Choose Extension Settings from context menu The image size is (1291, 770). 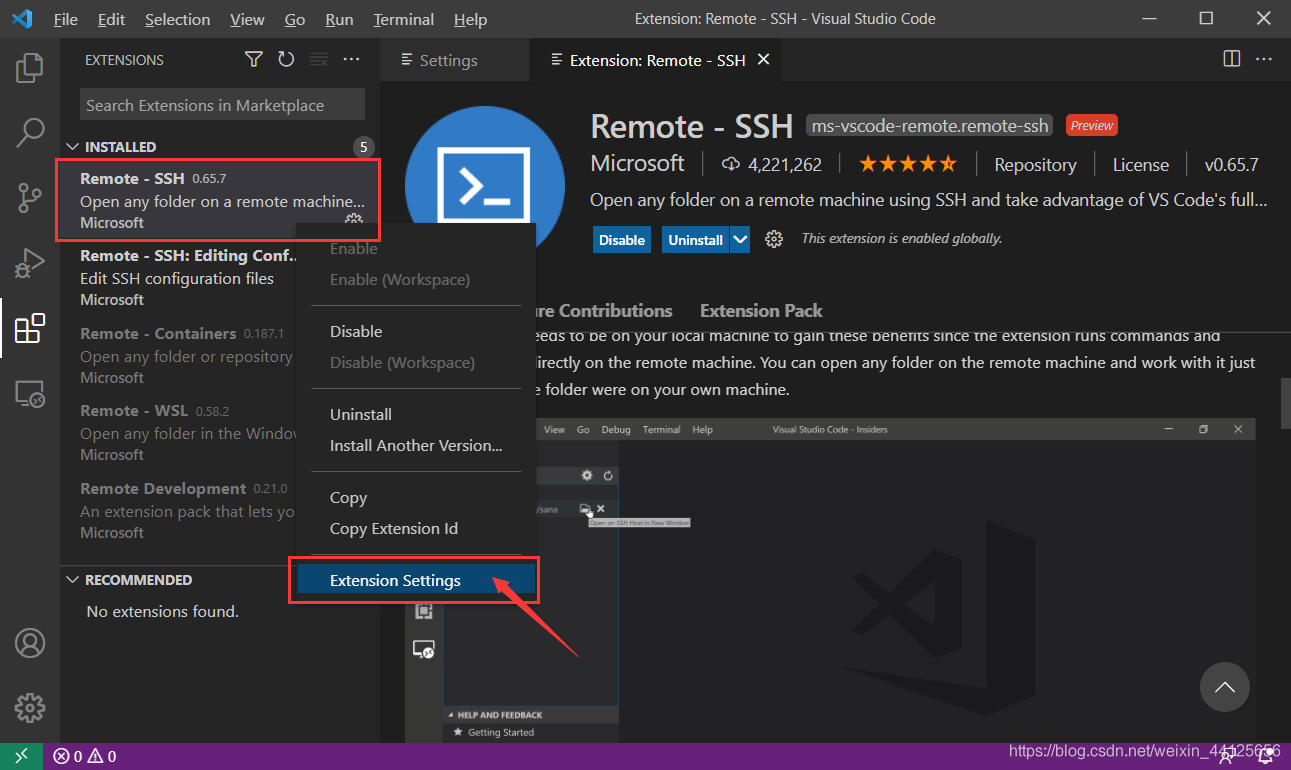pos(395,581)
